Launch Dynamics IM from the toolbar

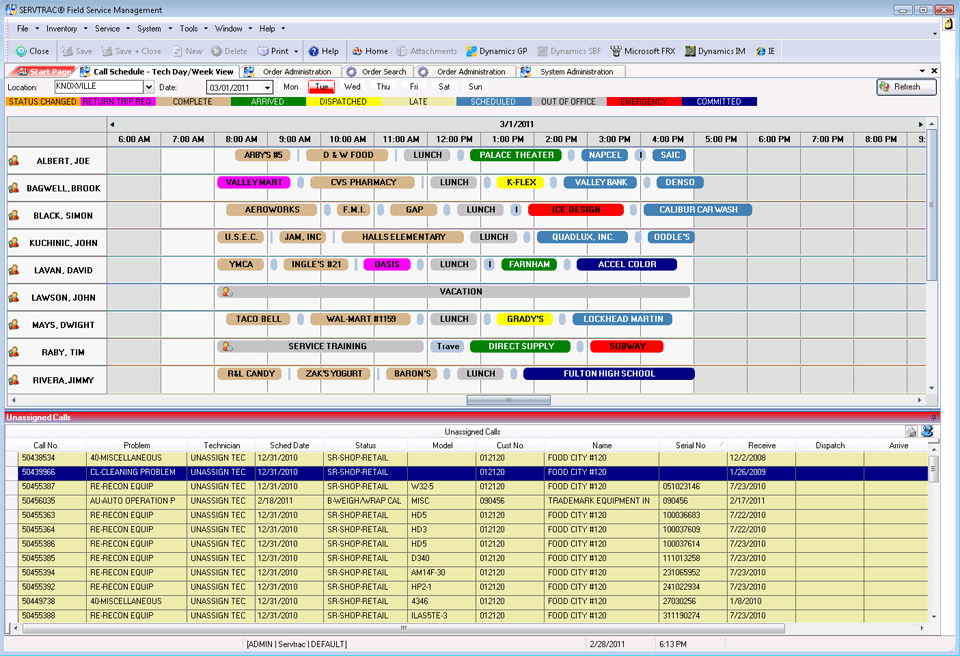click(x=715, y=51)
